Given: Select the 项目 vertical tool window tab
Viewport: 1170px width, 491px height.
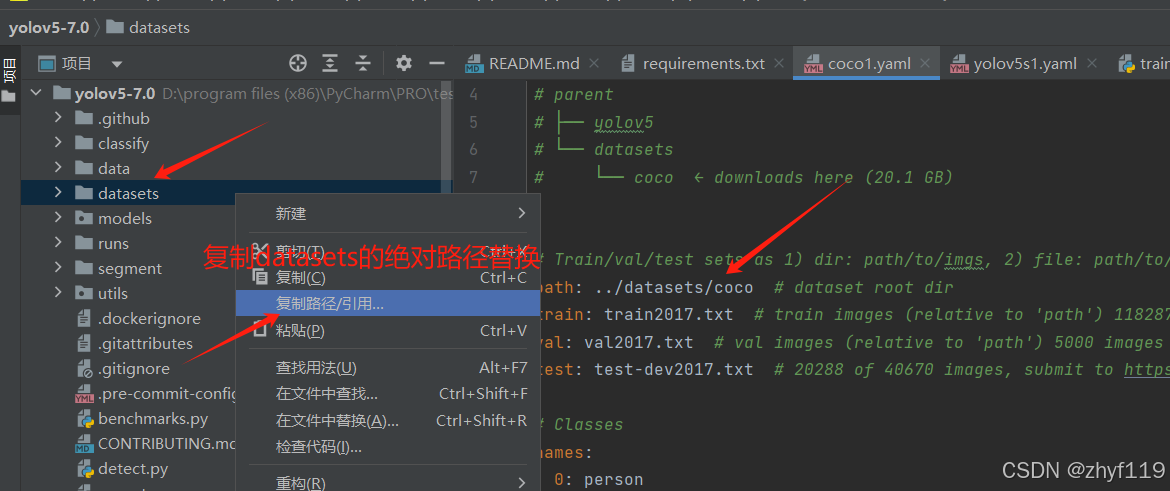Looking at the screenshot, I should 9,73.
